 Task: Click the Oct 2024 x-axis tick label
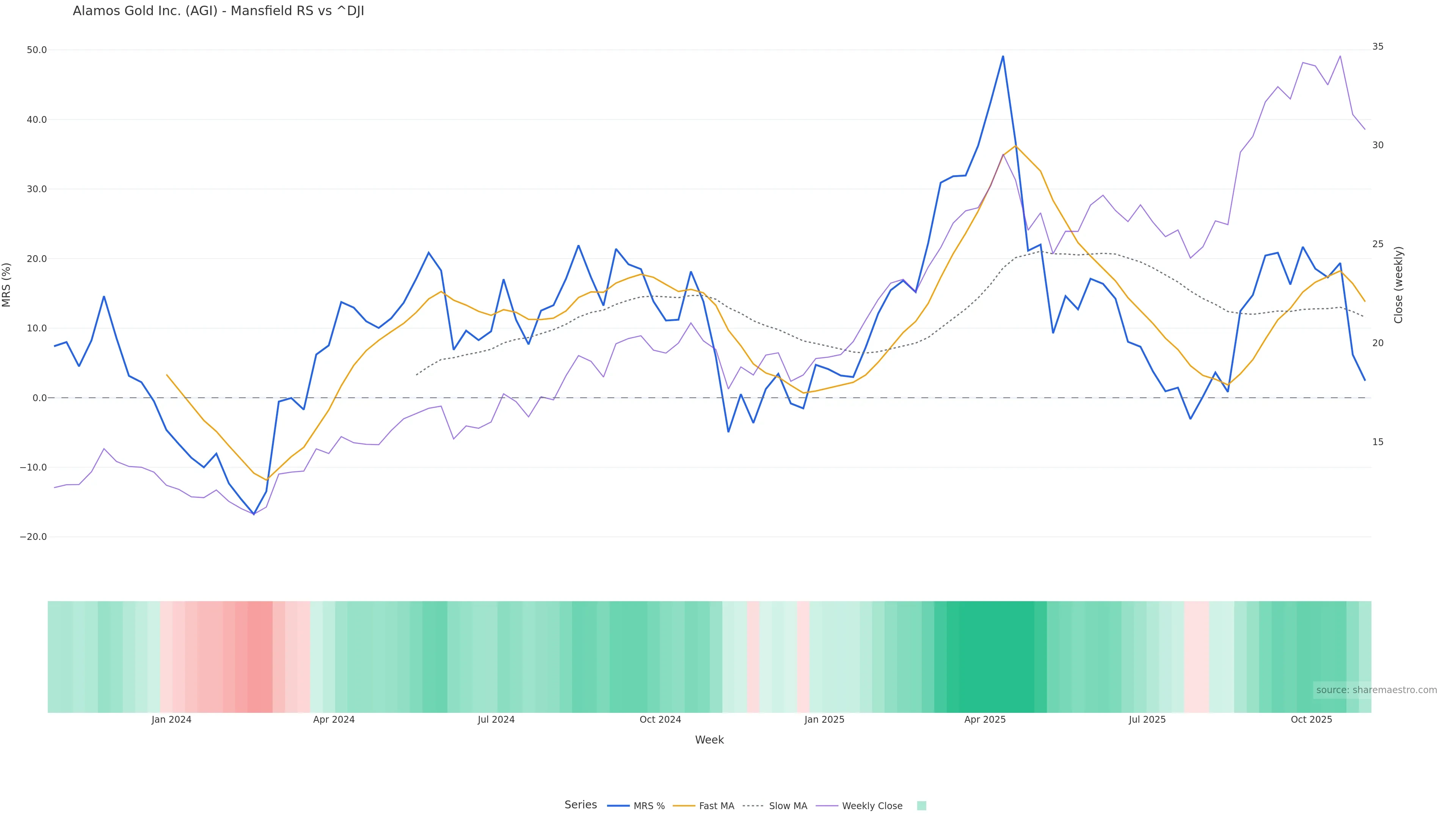660,720
